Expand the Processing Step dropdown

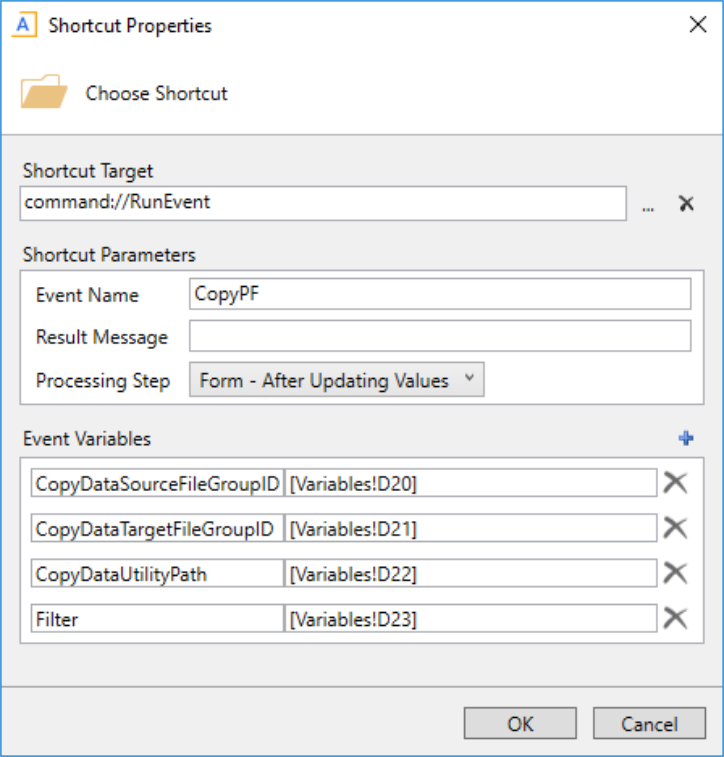click(336, 380)
